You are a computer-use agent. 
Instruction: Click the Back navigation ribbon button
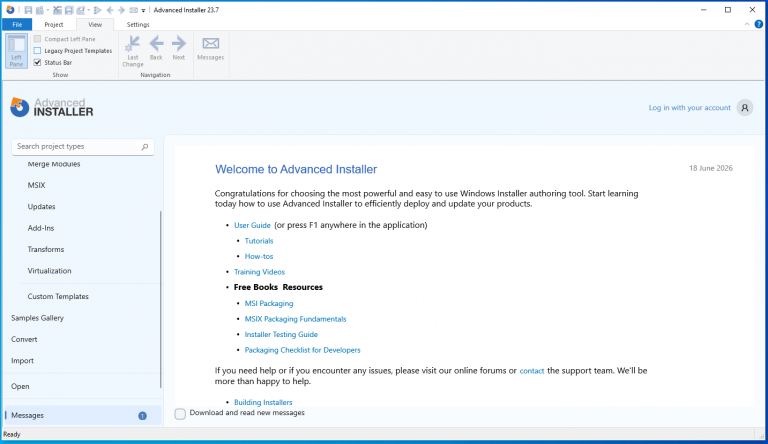(x=156, y=48)
